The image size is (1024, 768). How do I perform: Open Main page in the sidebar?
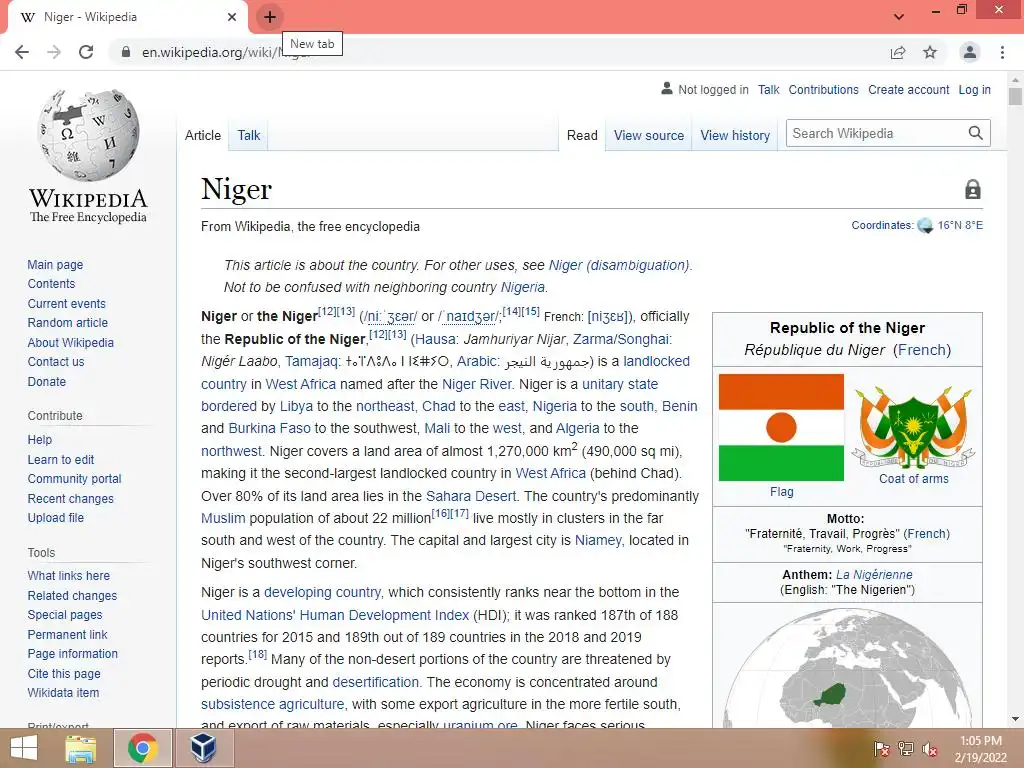pyautogui.click(x=56, y=264)
